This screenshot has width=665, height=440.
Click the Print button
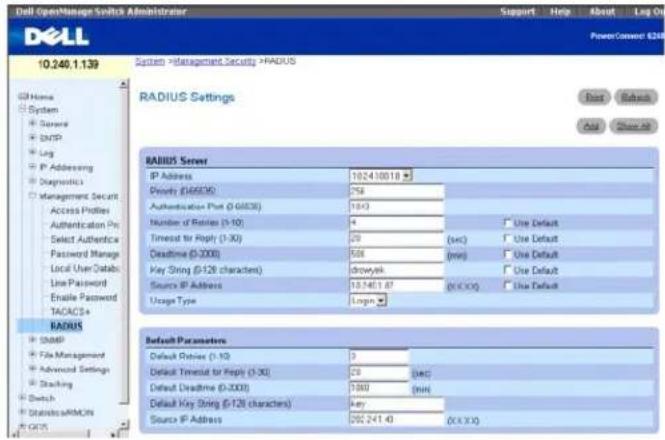(x=594, y=97)
